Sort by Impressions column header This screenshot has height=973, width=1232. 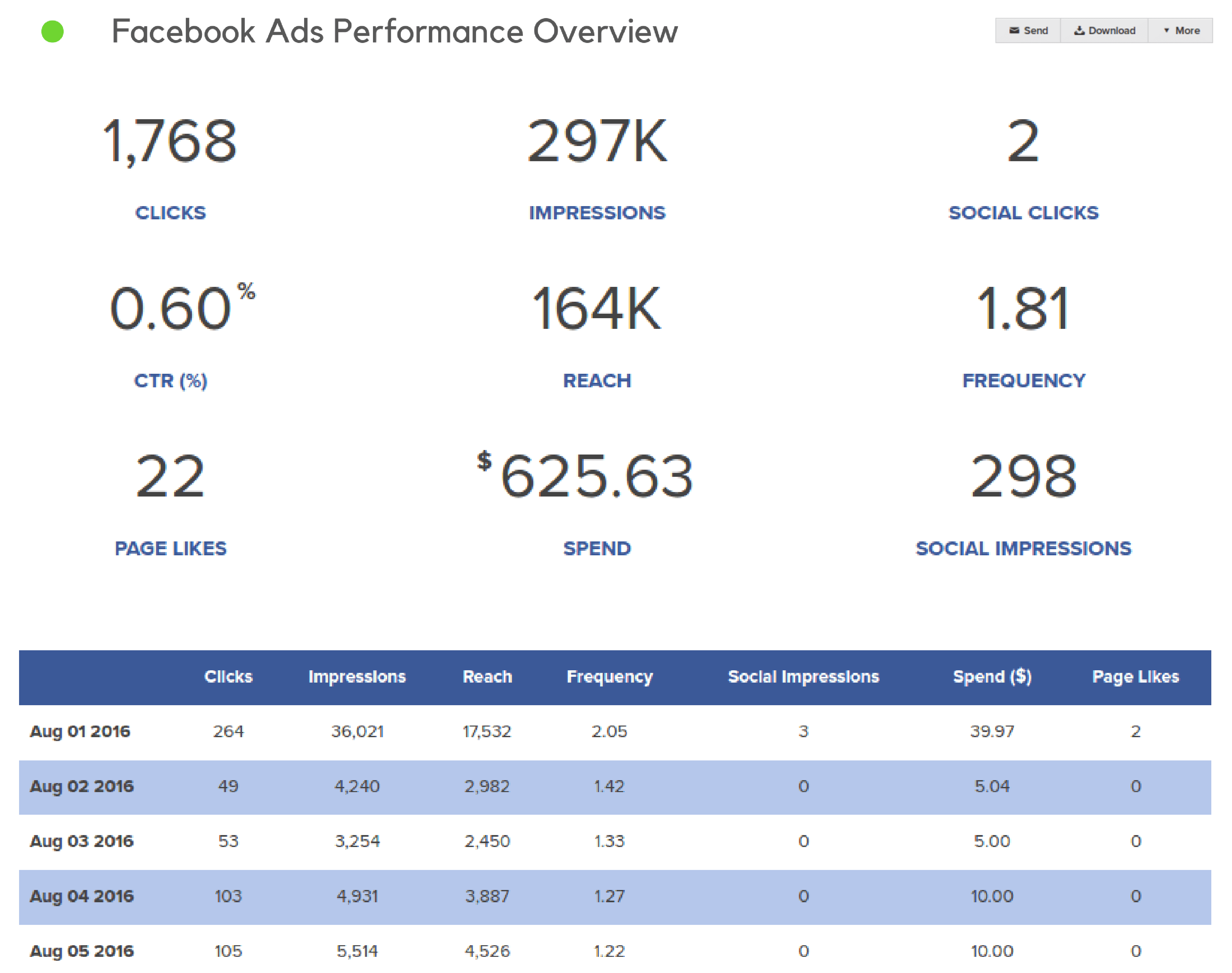357,676
